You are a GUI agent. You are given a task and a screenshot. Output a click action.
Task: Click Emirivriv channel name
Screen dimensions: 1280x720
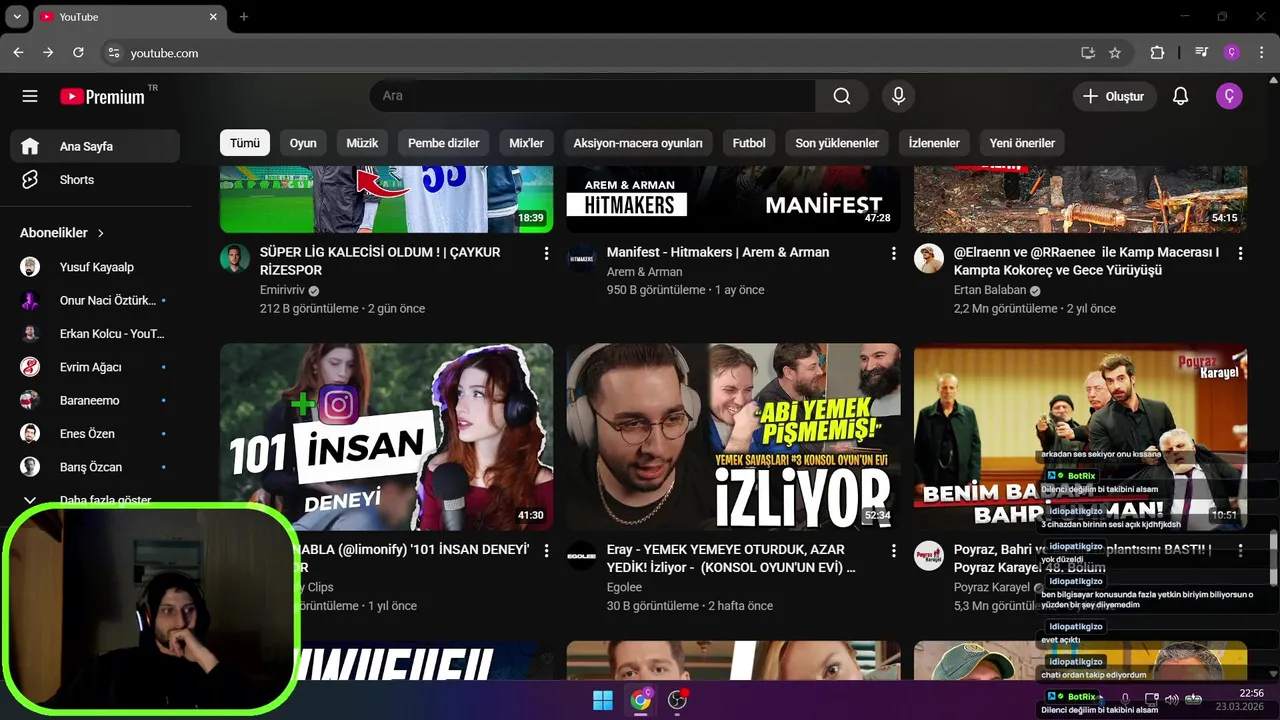[282, 290]
